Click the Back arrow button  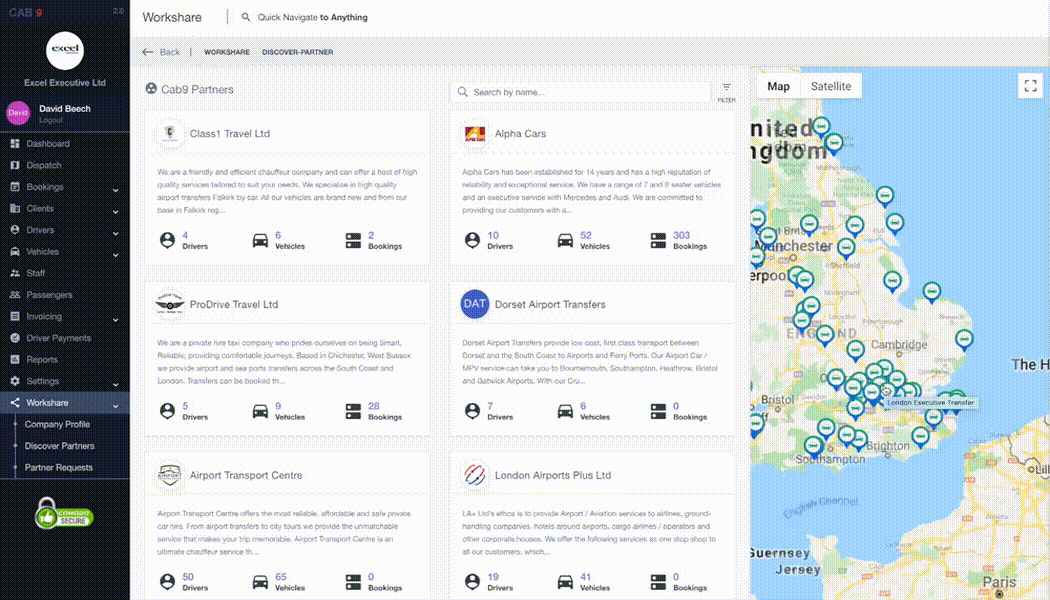coord(161,52)
